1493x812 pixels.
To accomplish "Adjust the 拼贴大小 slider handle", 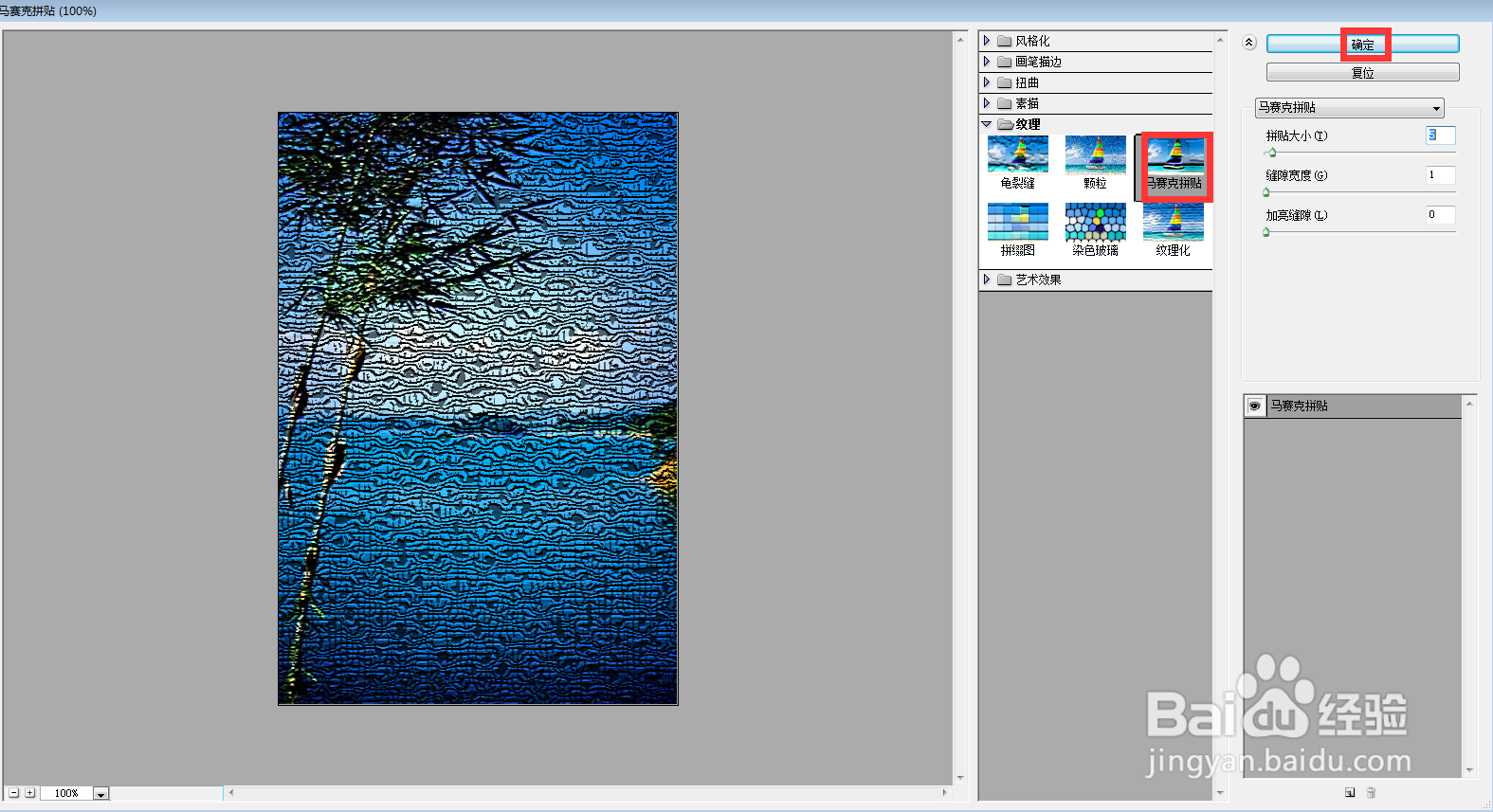I will tap(1272, 153).
